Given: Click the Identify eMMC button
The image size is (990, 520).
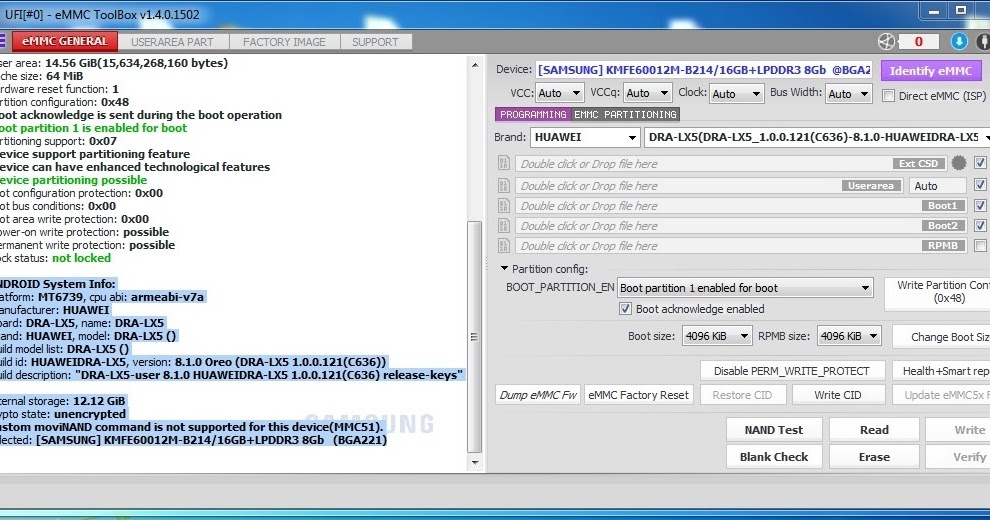Looking at the screenshot, I should (931, 71).
